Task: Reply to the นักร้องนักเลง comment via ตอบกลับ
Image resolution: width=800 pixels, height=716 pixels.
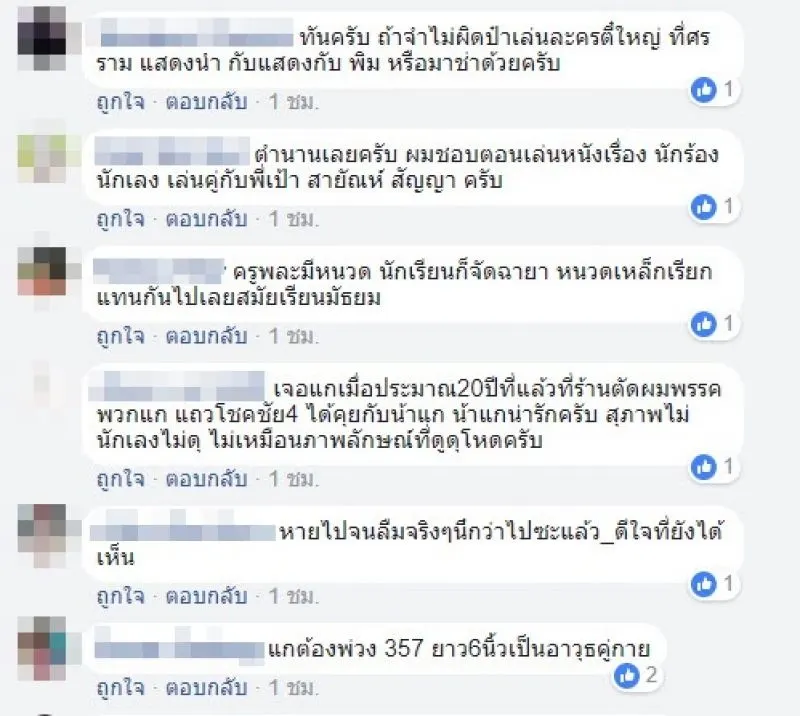Action: click(x=206, y=219)
